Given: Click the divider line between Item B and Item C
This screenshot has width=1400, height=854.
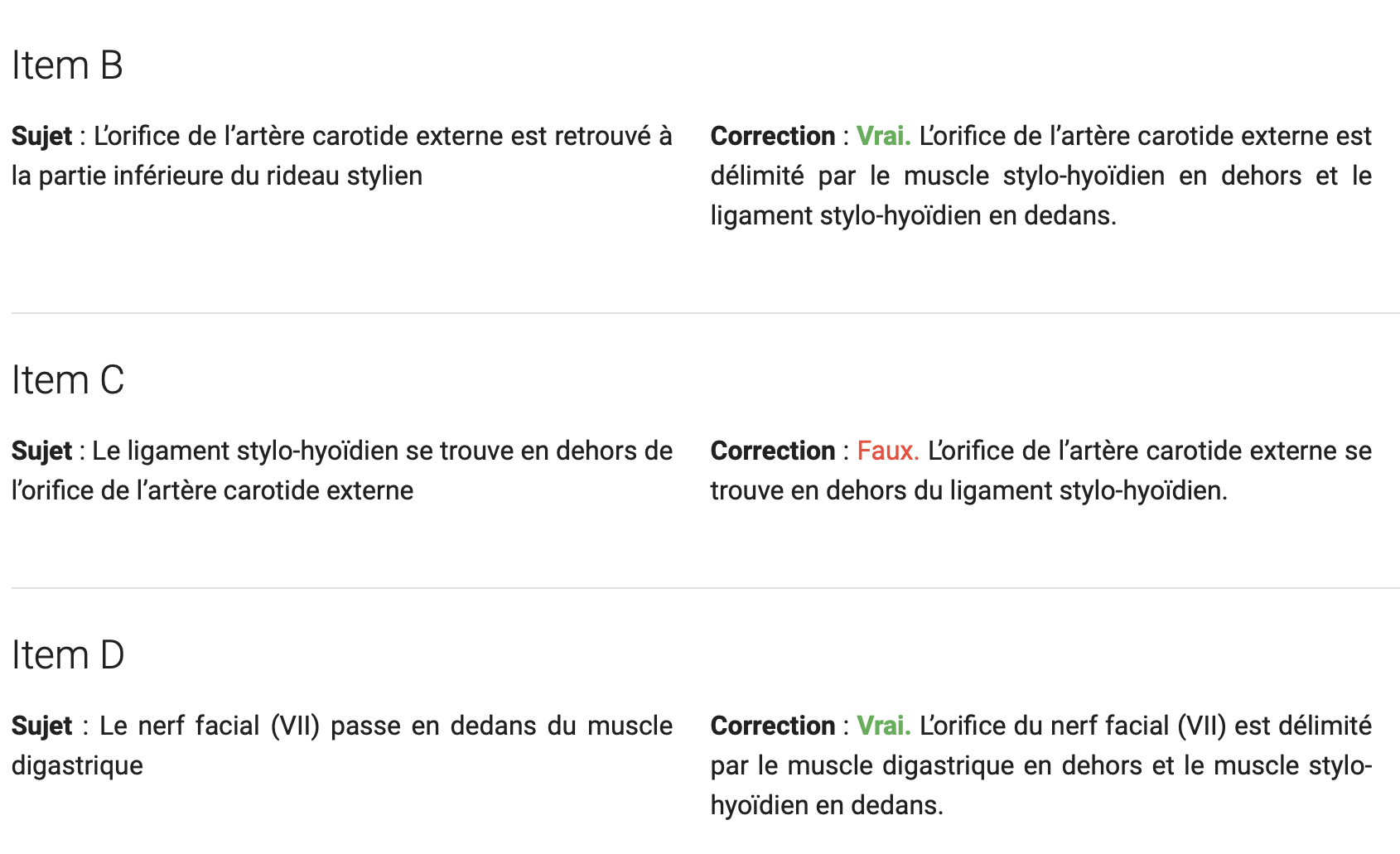Looking at the screenshot, I should (x=706, y=313).
